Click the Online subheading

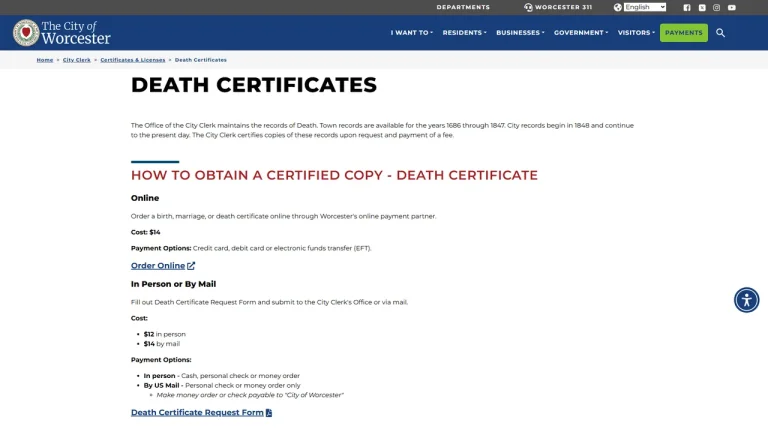click(145, 198)
